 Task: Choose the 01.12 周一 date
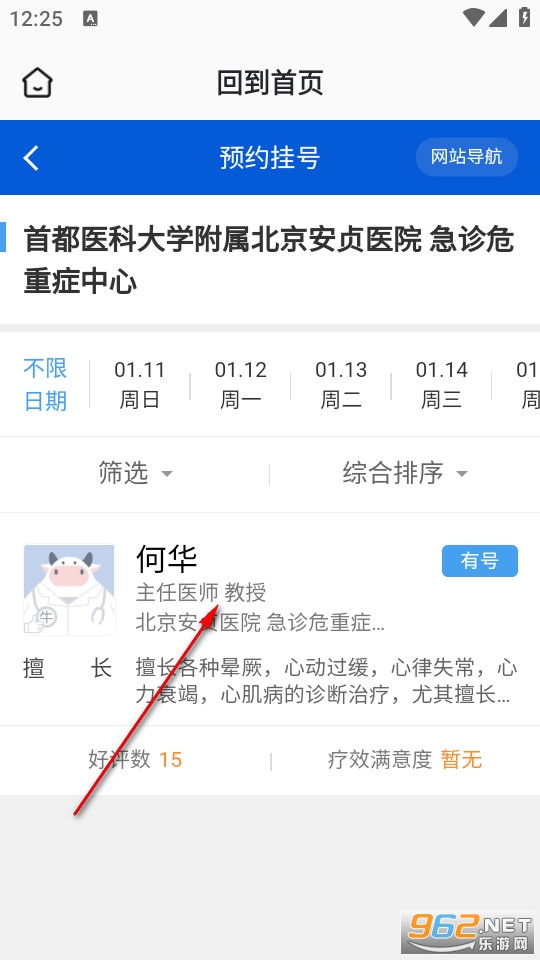click(241, 384)
